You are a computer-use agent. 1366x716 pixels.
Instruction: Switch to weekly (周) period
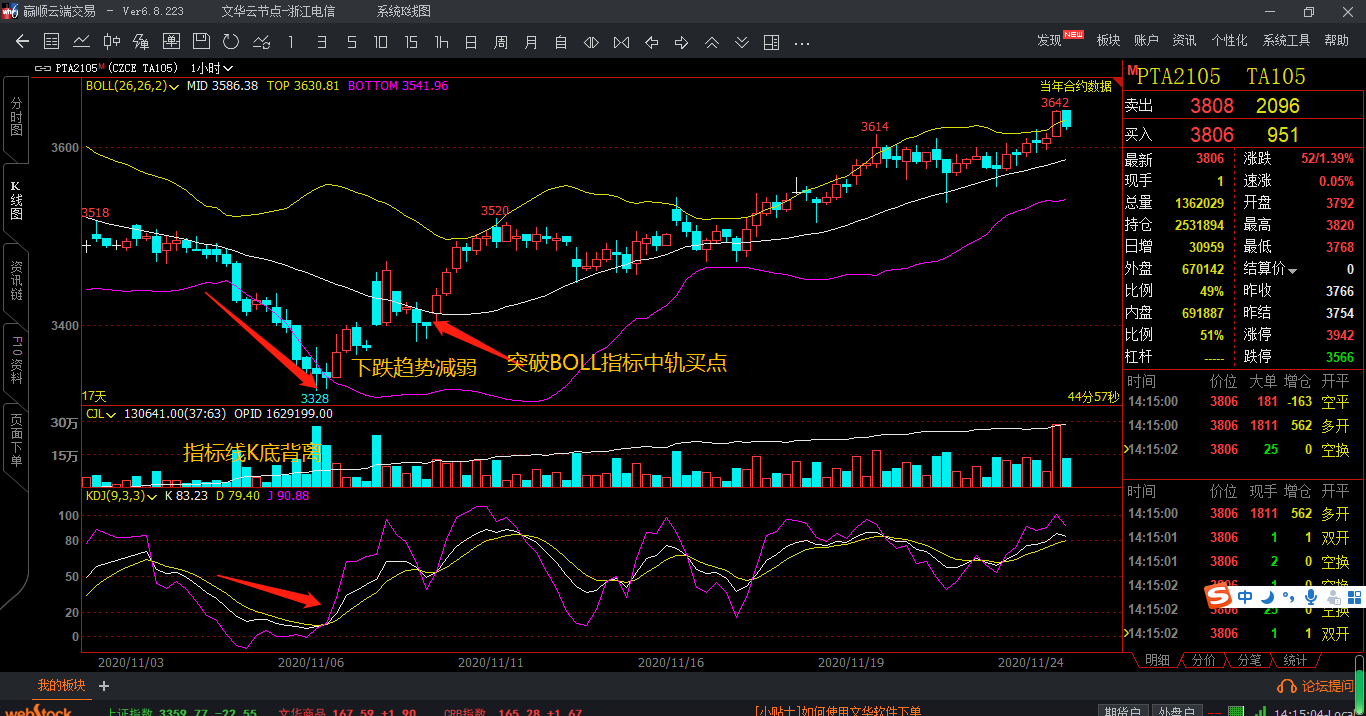[x=501, y=42]
